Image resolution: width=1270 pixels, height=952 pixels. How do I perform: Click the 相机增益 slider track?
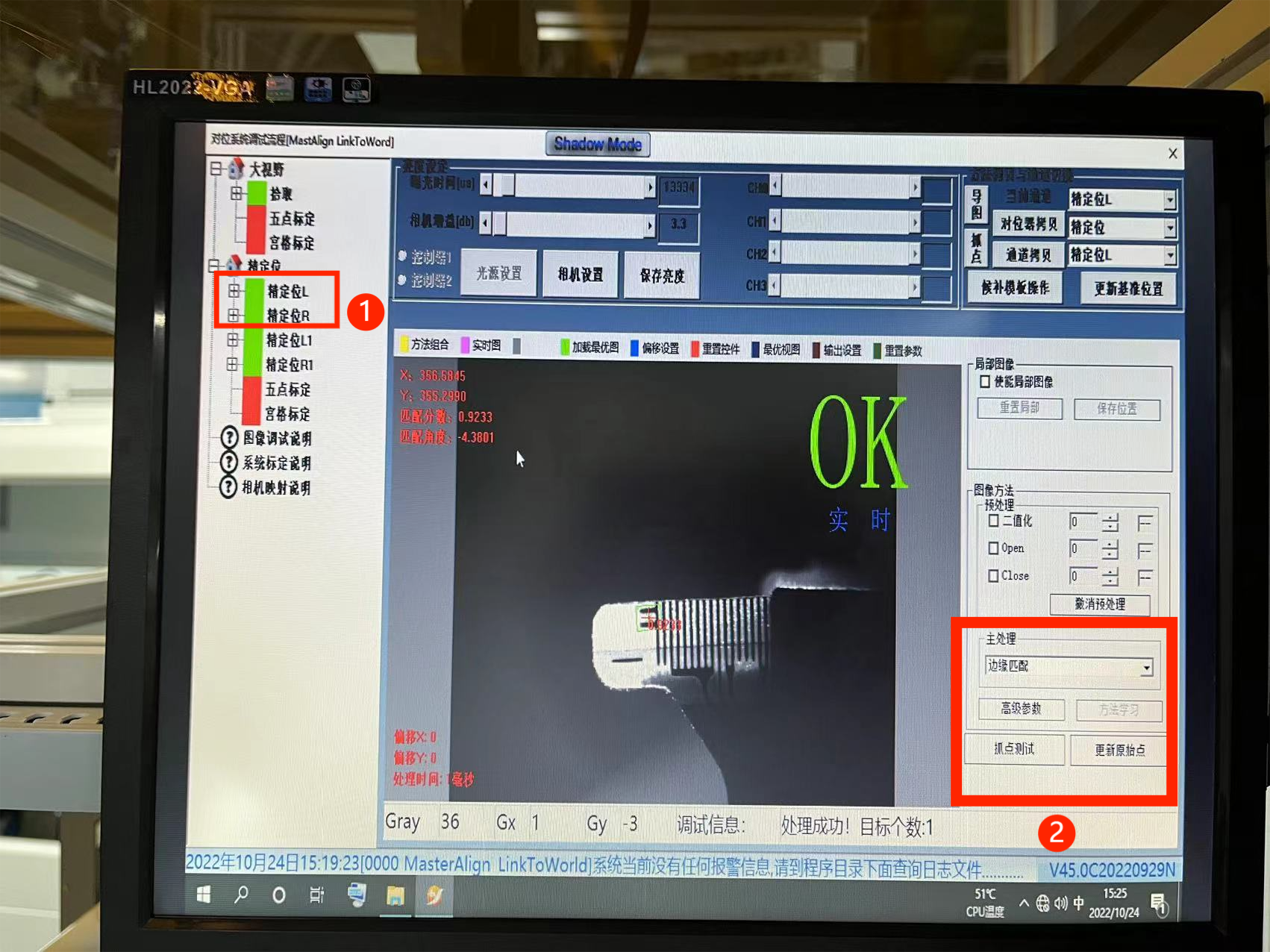tap(575, 223)
